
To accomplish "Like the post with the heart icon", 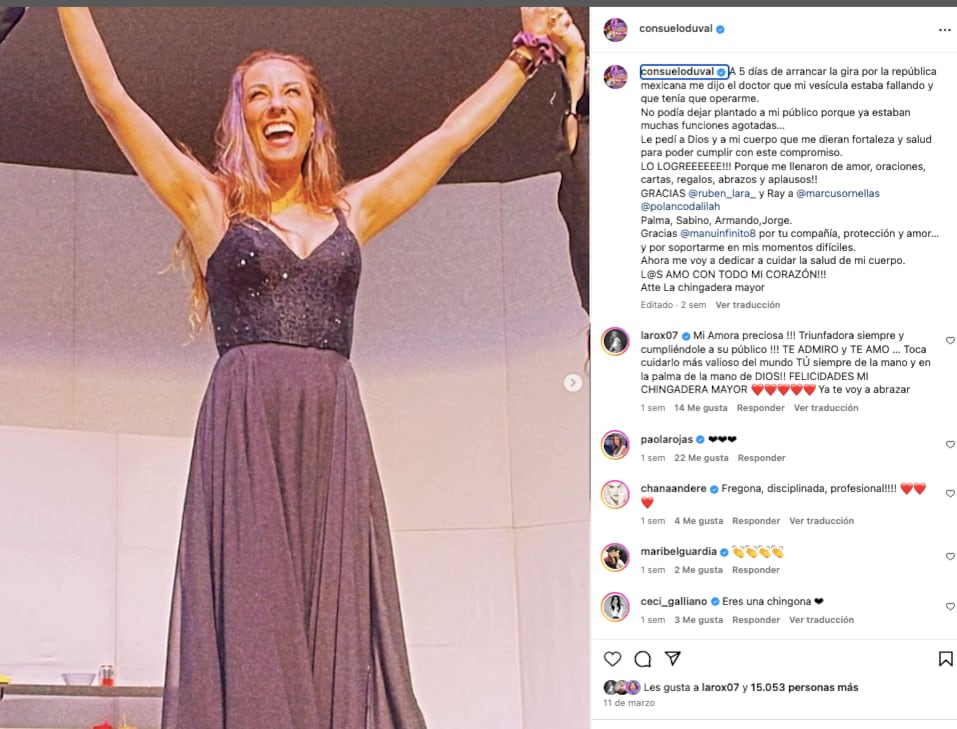I will click(x=613, y=659).
